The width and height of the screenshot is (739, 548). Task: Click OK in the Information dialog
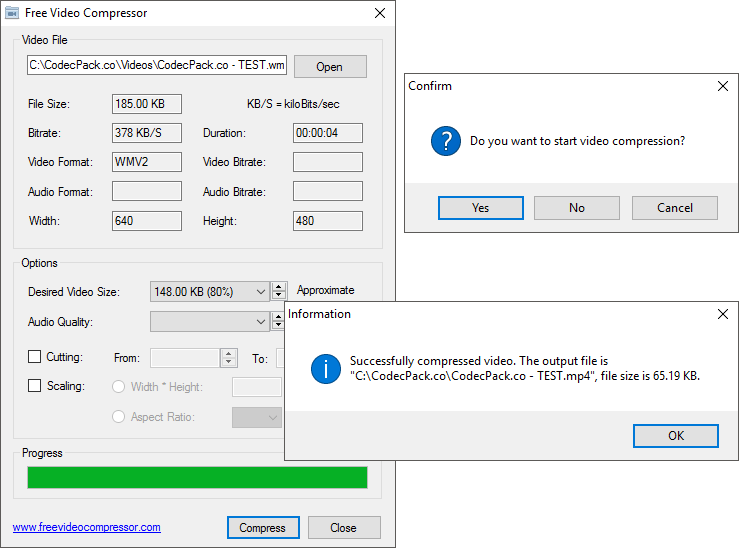click(x=676, y=436)
